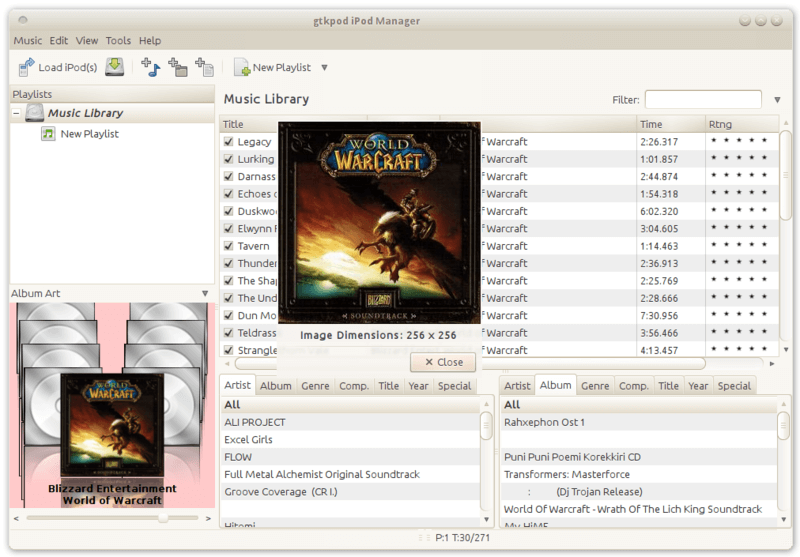Adjust the album art cover slider
Screen dimensions: 800x557
[163, 518]
